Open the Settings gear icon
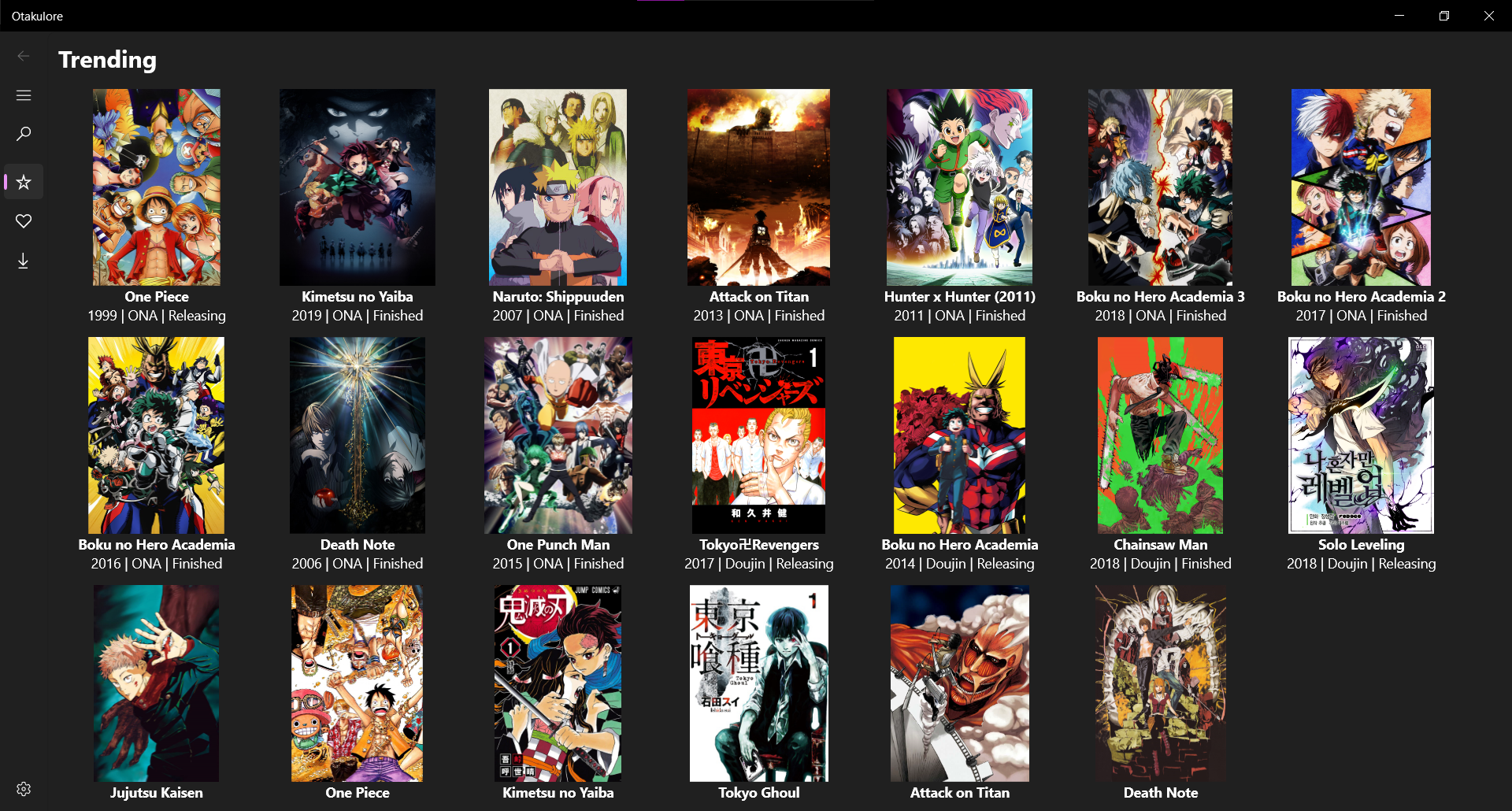1512x811 pixels. pyautogui.click(x=24, y=789)
